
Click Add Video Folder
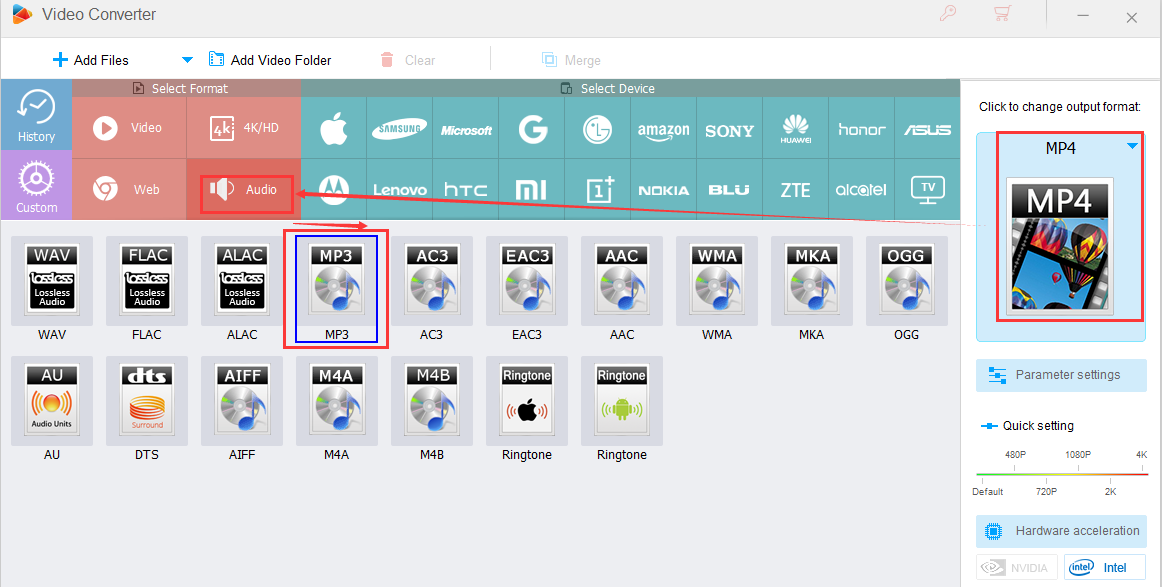pos(270,60)
